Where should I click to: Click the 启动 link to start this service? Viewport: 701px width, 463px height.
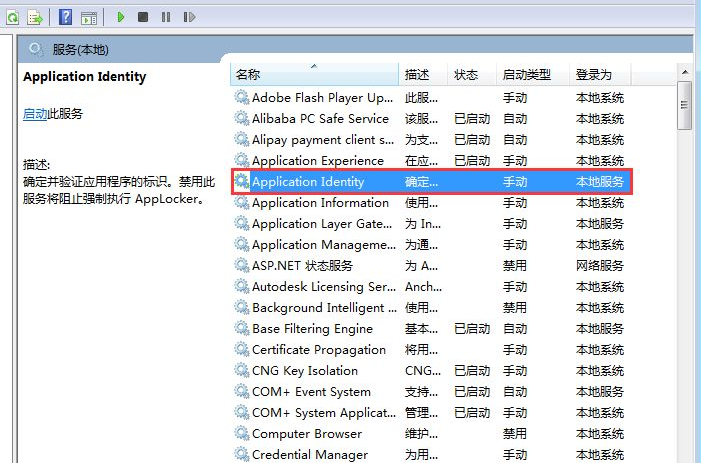click(x=35, y=114)
